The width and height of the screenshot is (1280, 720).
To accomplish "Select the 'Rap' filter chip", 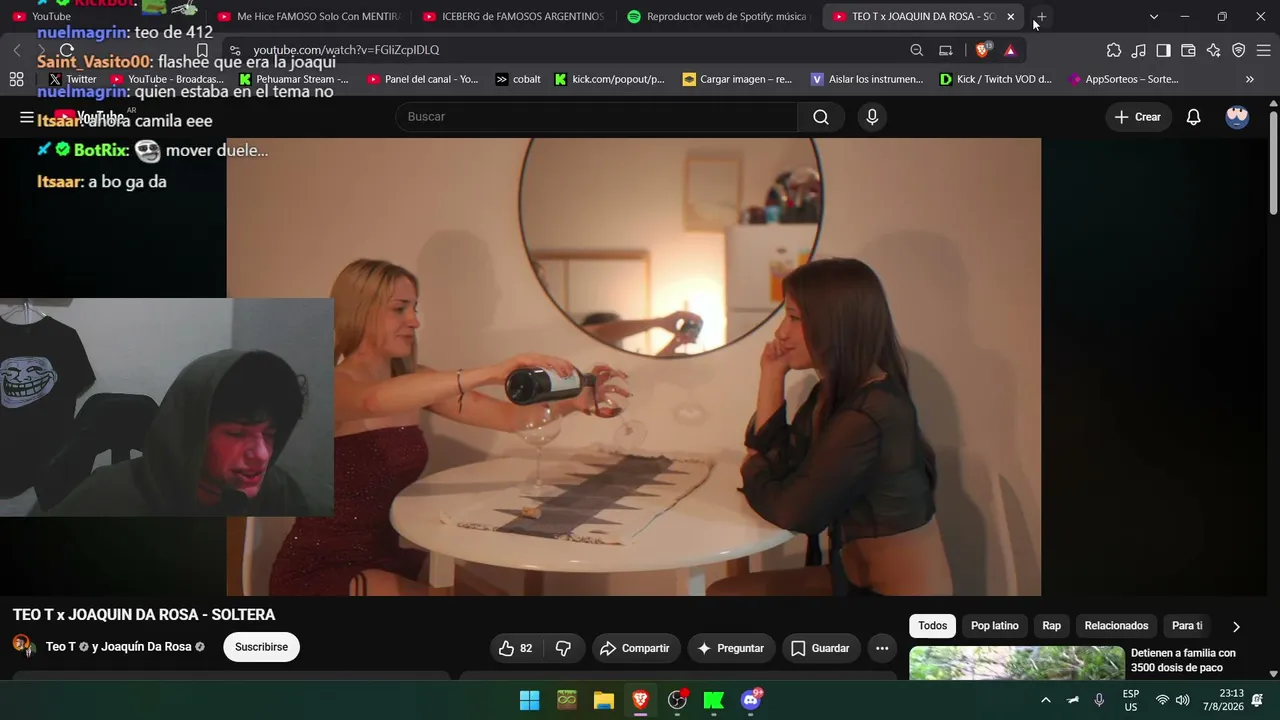I will pos(1052,626).
